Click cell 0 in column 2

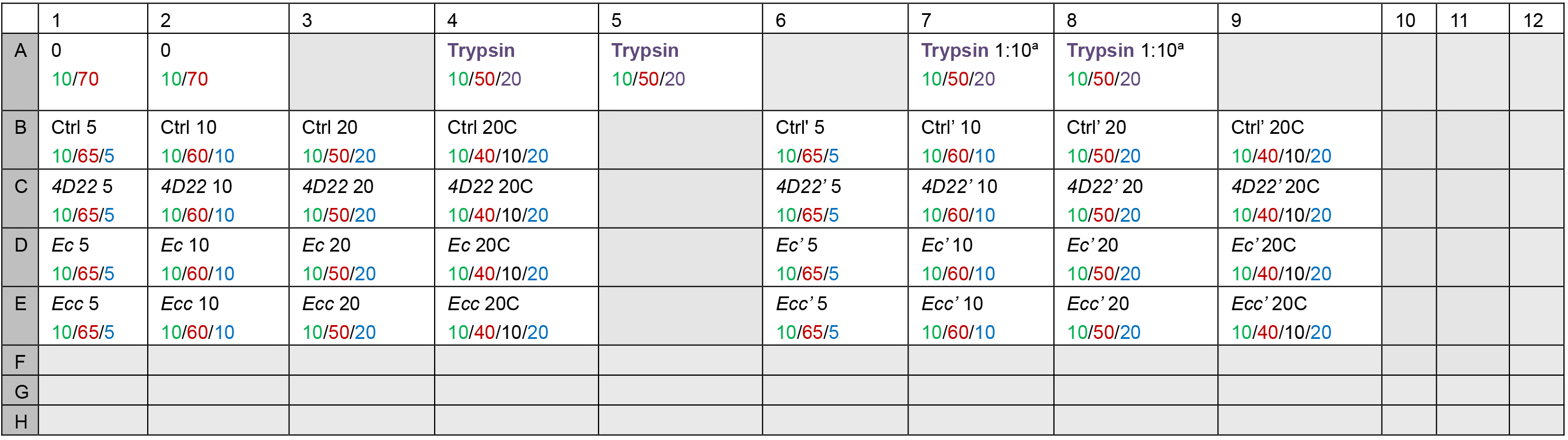(218, 72)
